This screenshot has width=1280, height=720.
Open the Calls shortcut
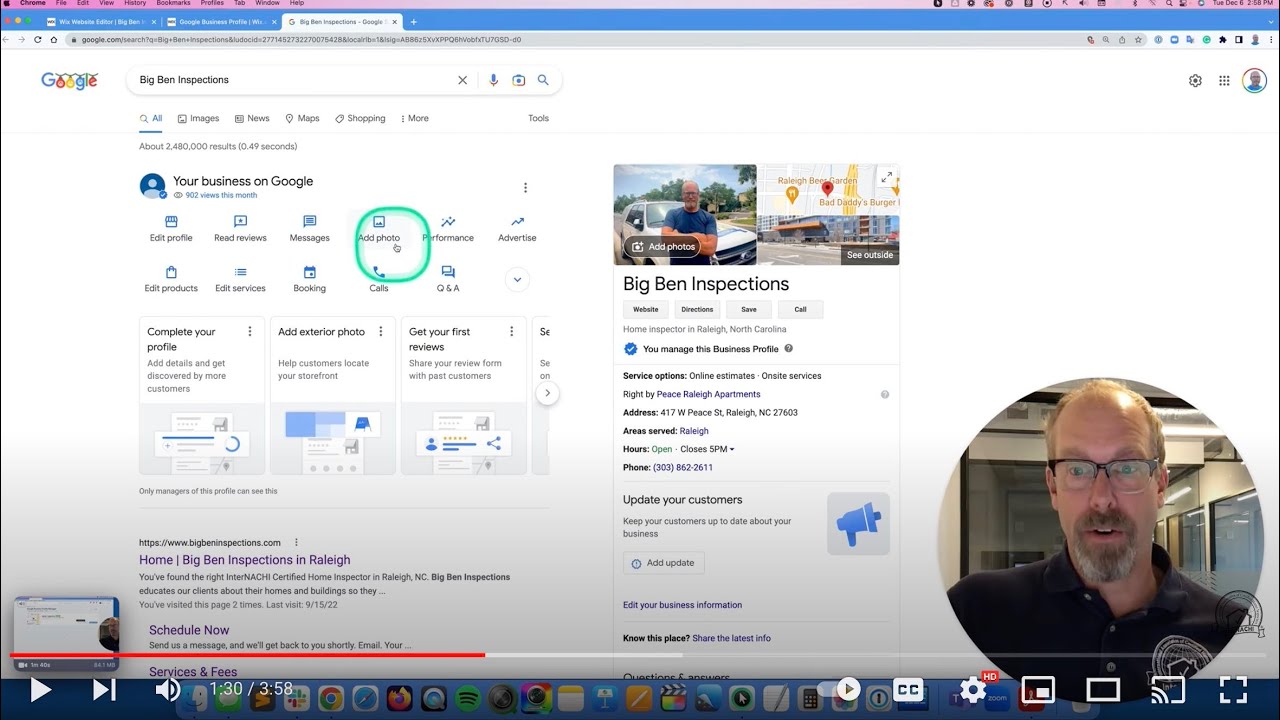(x=379, y=279)
